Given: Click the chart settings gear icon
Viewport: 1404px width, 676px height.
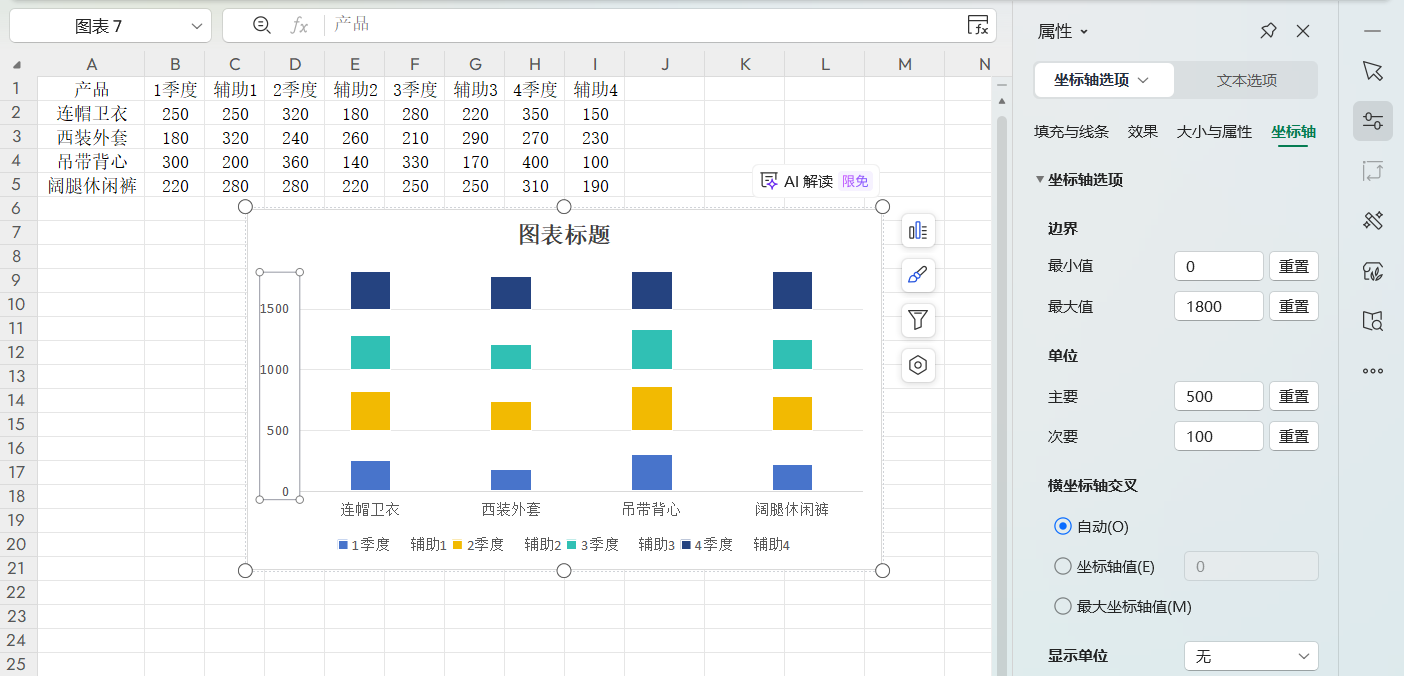Looking at the screenshot, I should pos(917,365).
